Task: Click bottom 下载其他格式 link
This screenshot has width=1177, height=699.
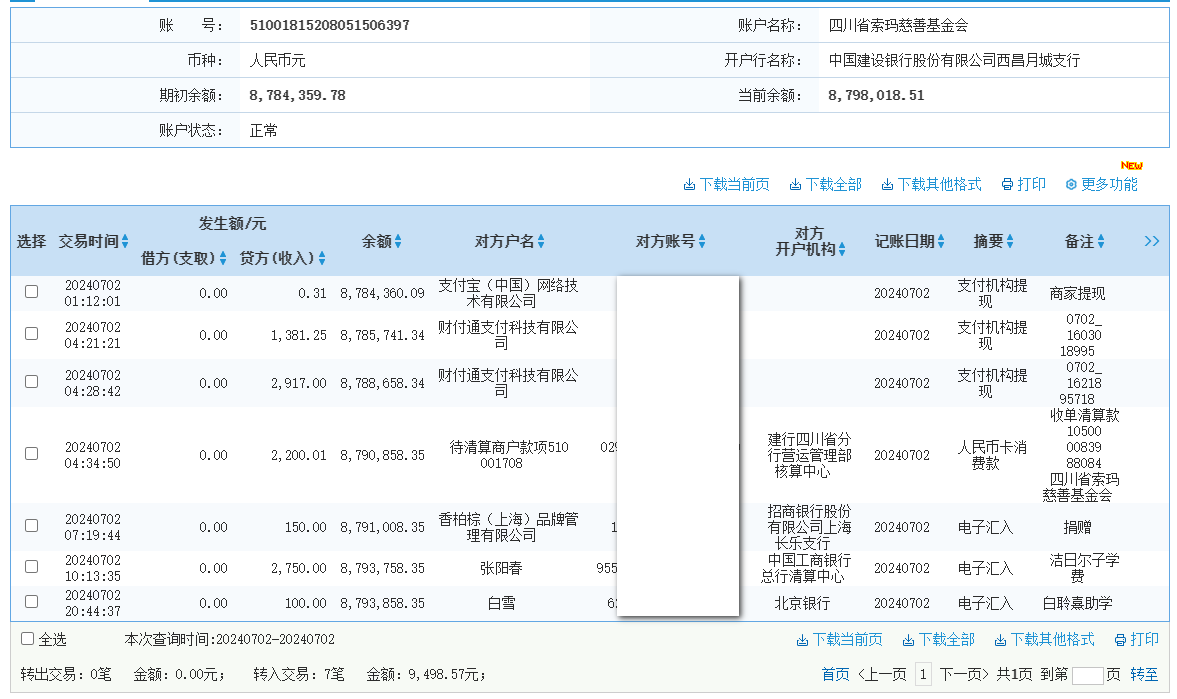Action: pos(1045,640)
